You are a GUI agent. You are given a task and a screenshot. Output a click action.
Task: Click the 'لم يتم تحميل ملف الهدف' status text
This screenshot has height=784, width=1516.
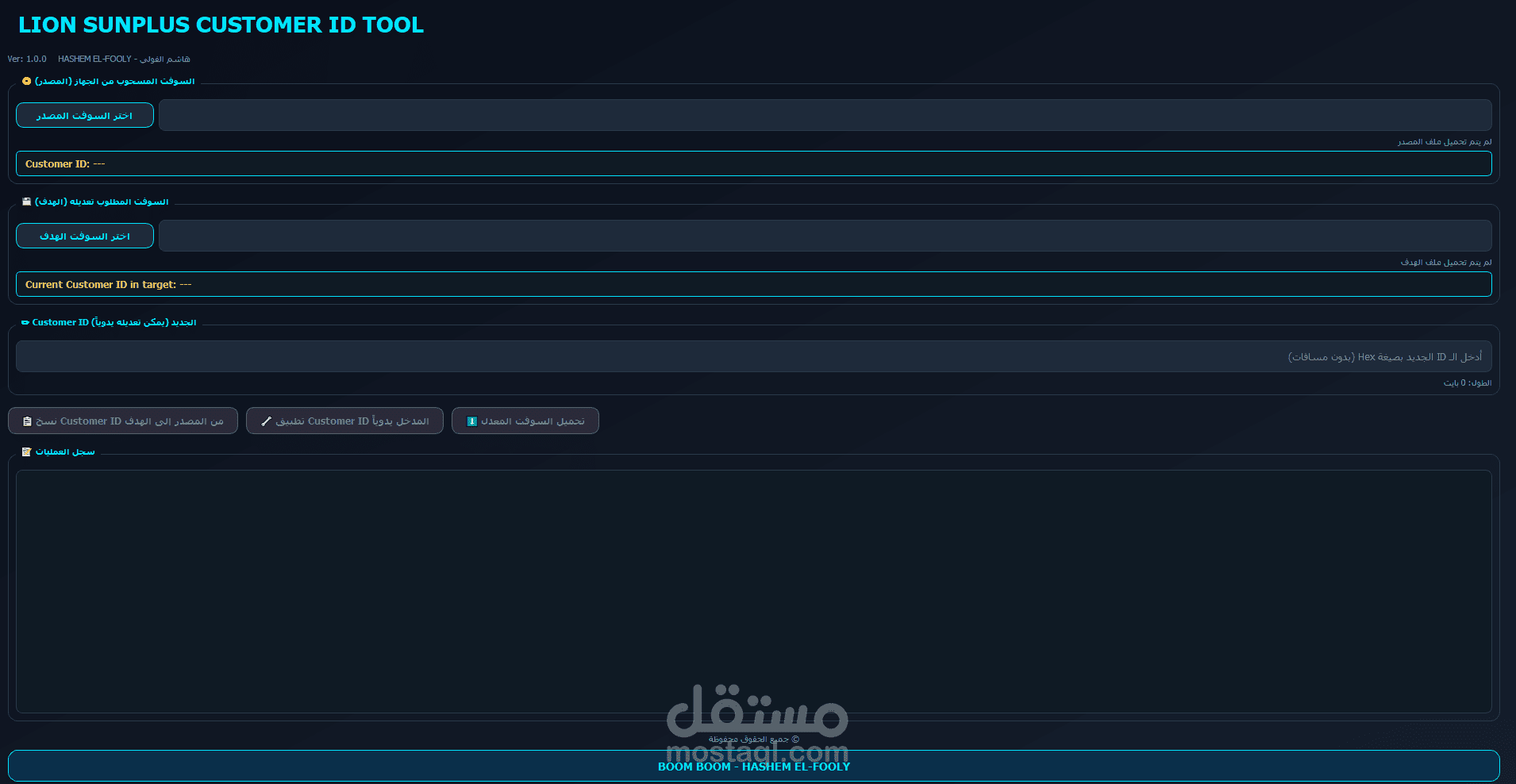tap(1446, 262)
